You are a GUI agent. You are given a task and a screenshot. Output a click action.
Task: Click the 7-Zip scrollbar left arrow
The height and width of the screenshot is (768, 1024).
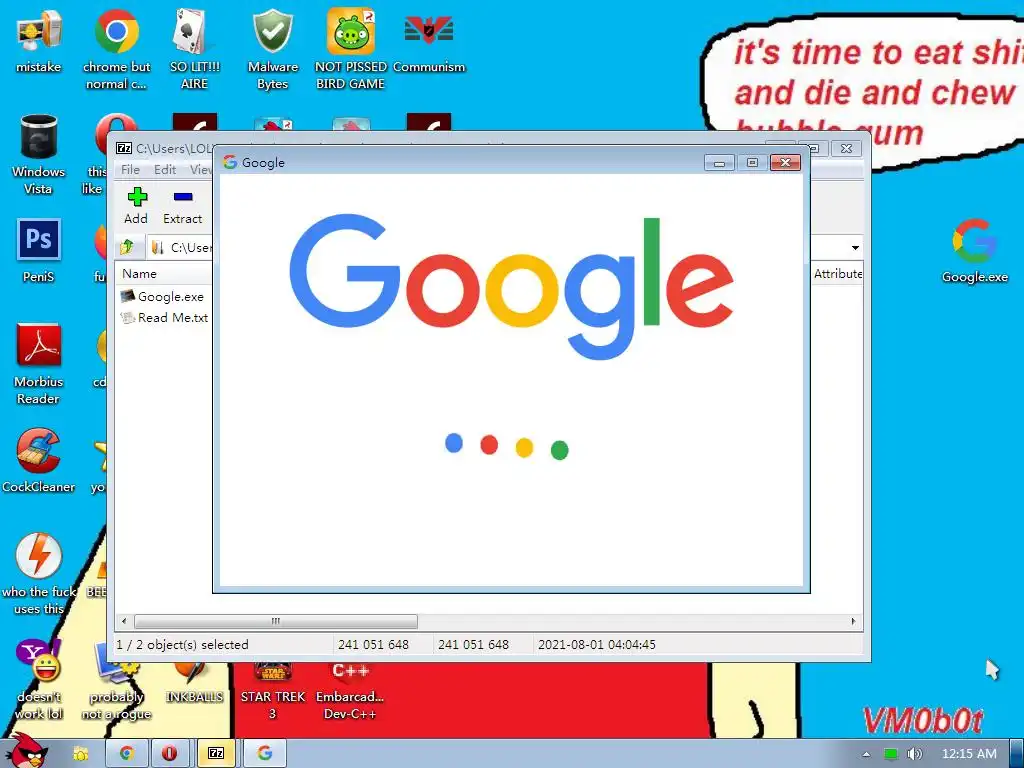click(x=125, y=621)
